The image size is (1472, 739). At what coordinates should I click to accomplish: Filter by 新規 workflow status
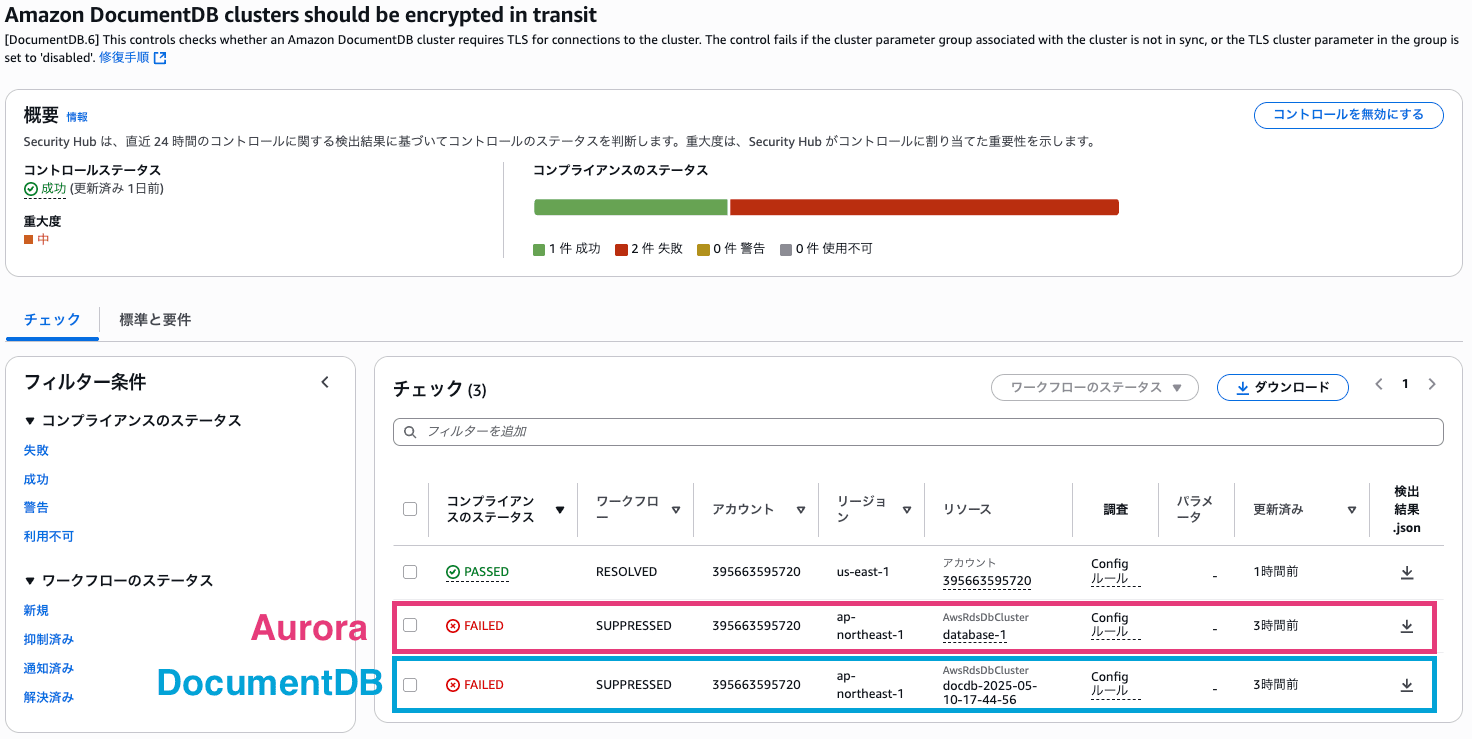point(36,611)
